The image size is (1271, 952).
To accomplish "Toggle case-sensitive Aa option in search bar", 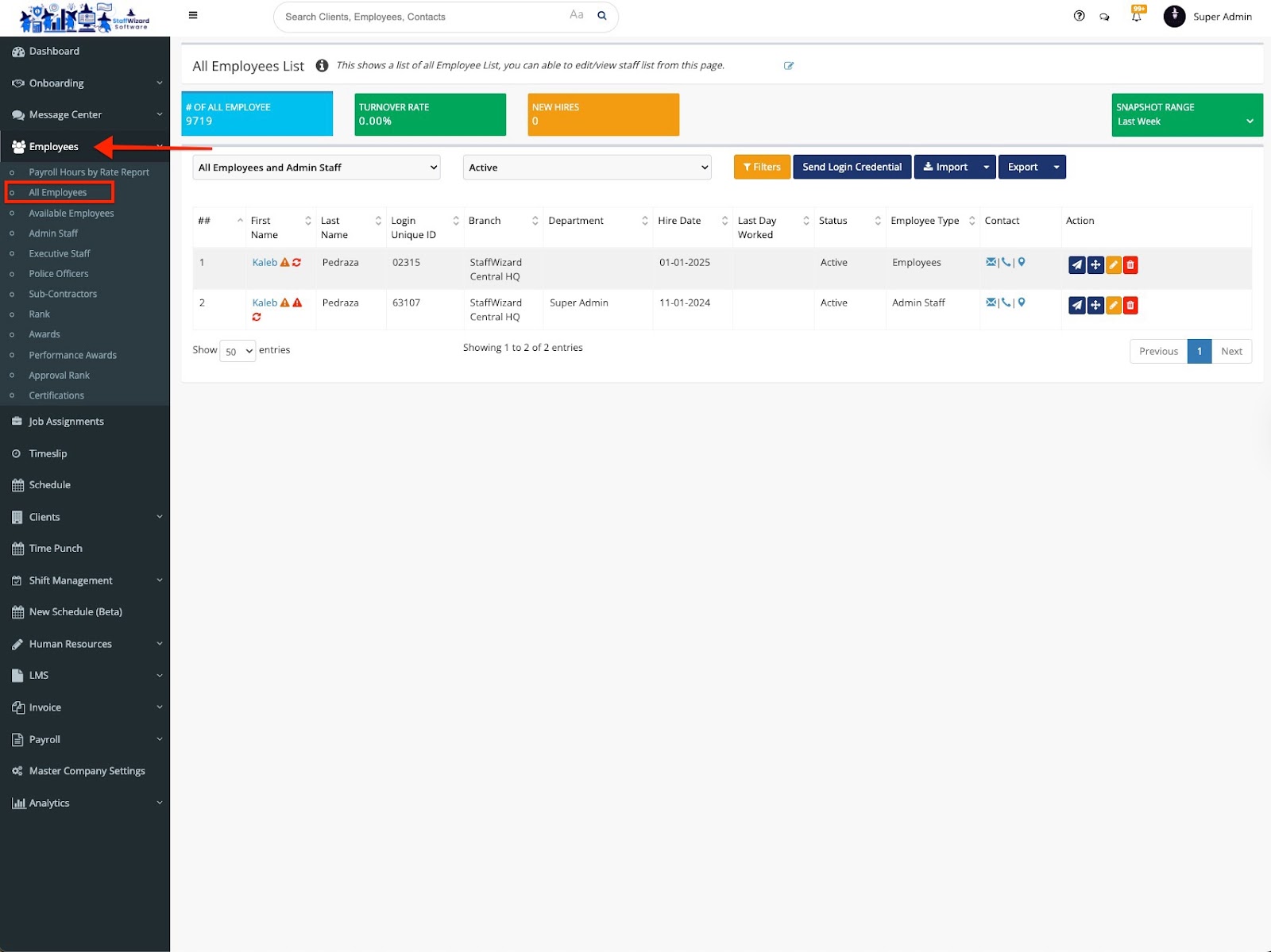I will click(x=576, y=15).
